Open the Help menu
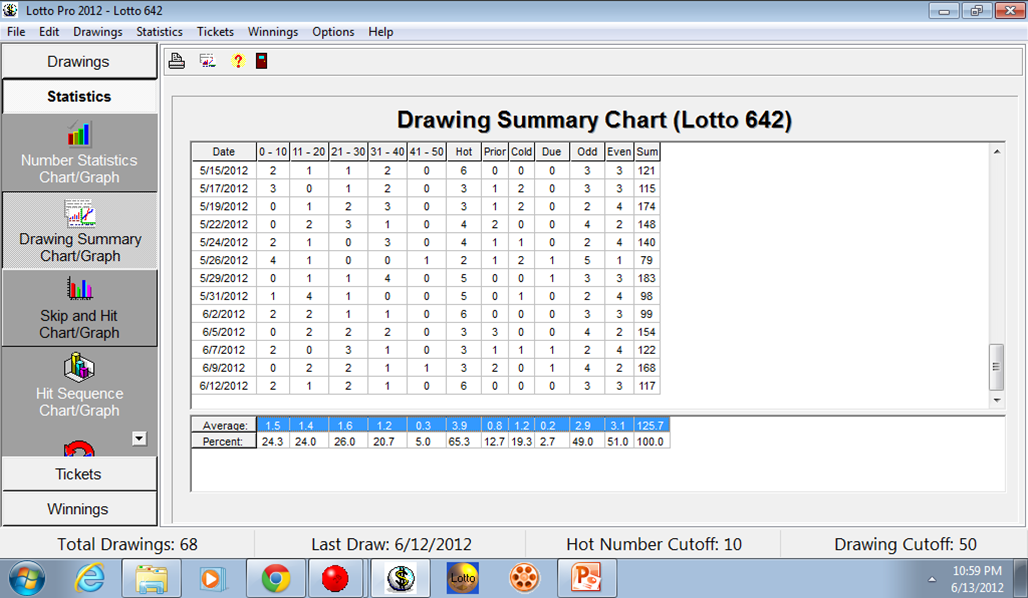 (x=380, y=31)
